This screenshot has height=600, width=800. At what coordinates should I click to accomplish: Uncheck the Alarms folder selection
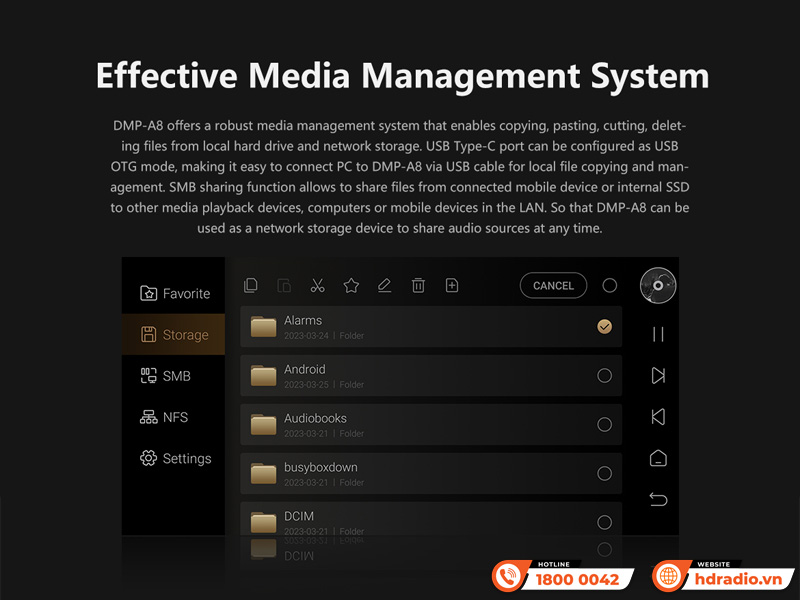coord(604,327)
